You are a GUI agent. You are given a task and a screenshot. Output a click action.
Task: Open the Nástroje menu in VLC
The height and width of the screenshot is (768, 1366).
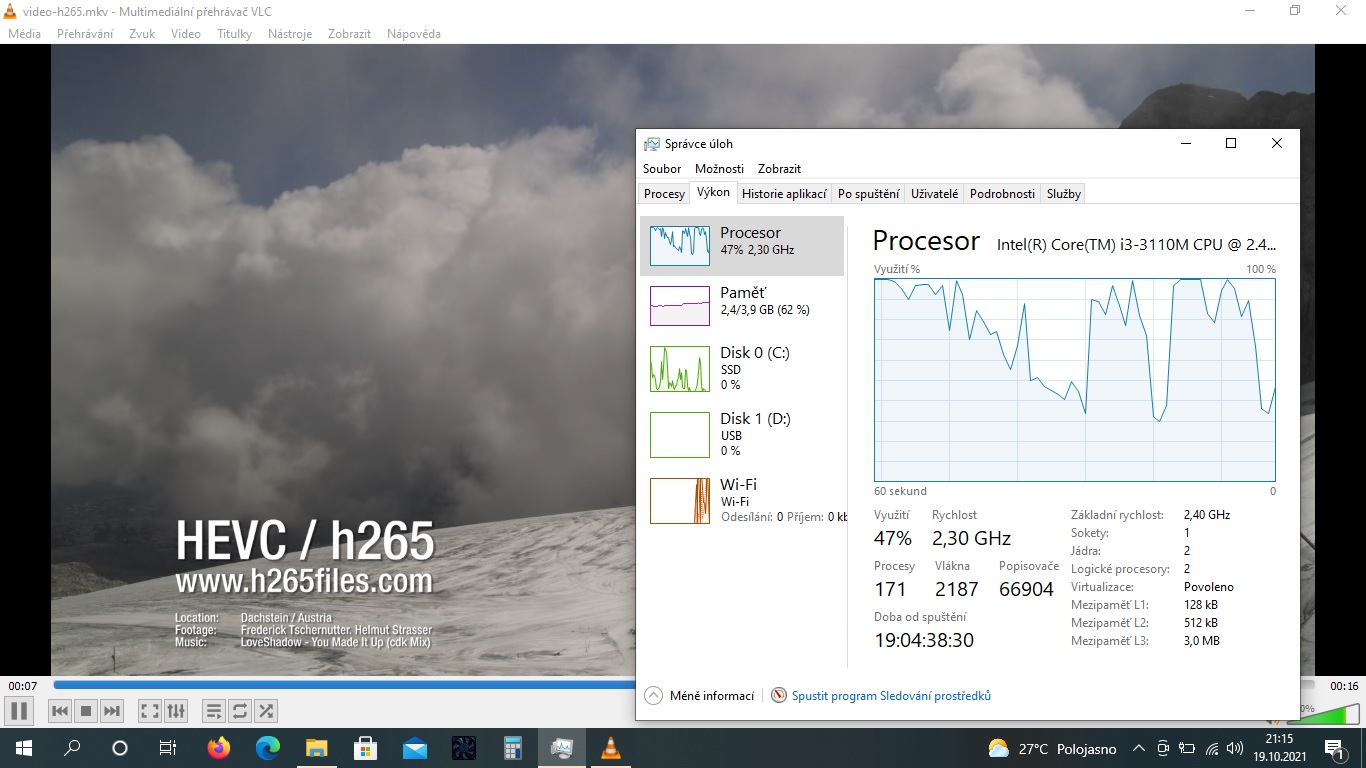(290, 34)
